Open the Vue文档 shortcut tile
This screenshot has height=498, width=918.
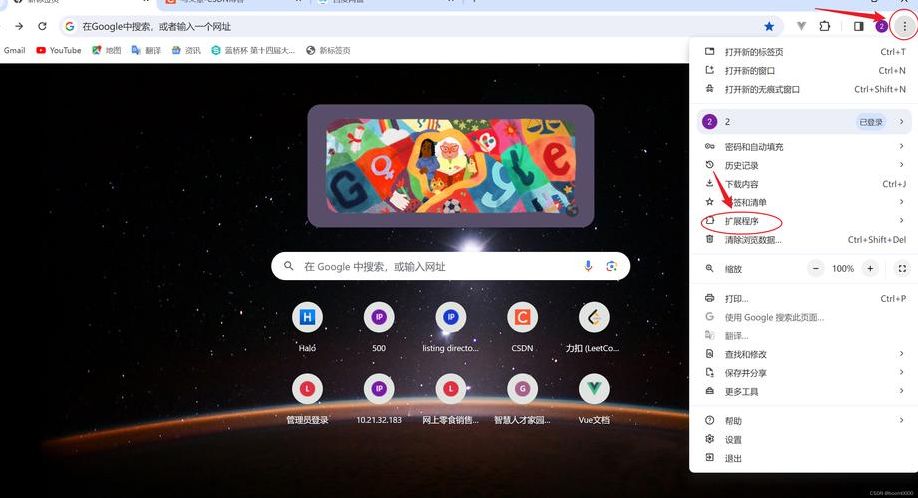tap(594, 399)
